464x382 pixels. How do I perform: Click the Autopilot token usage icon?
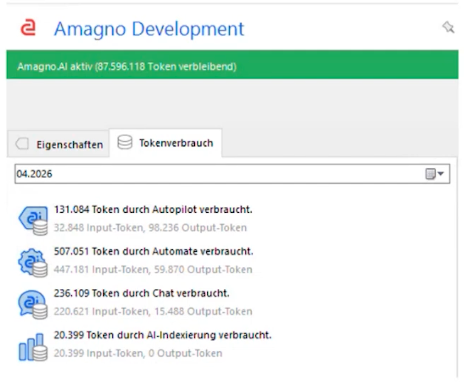[x=33, y=220]
